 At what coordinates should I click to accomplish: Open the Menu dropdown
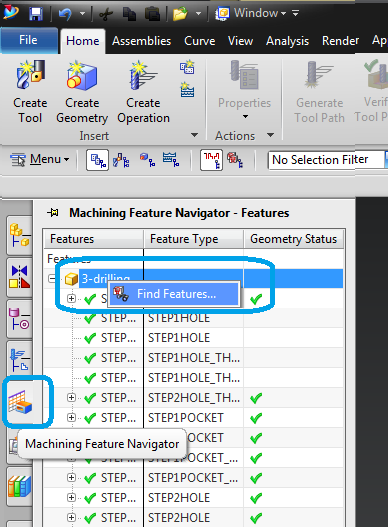pyautogui.click(x=39, y=159)
